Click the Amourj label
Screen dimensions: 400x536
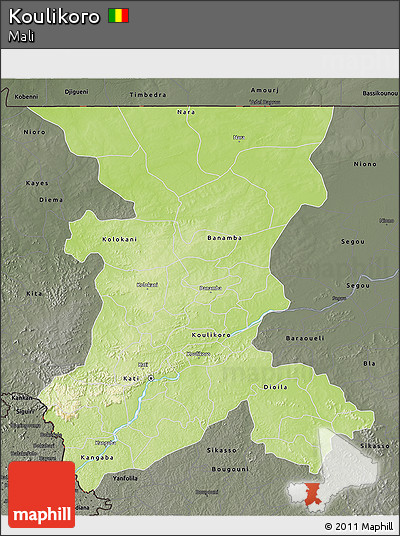(265, 90)
